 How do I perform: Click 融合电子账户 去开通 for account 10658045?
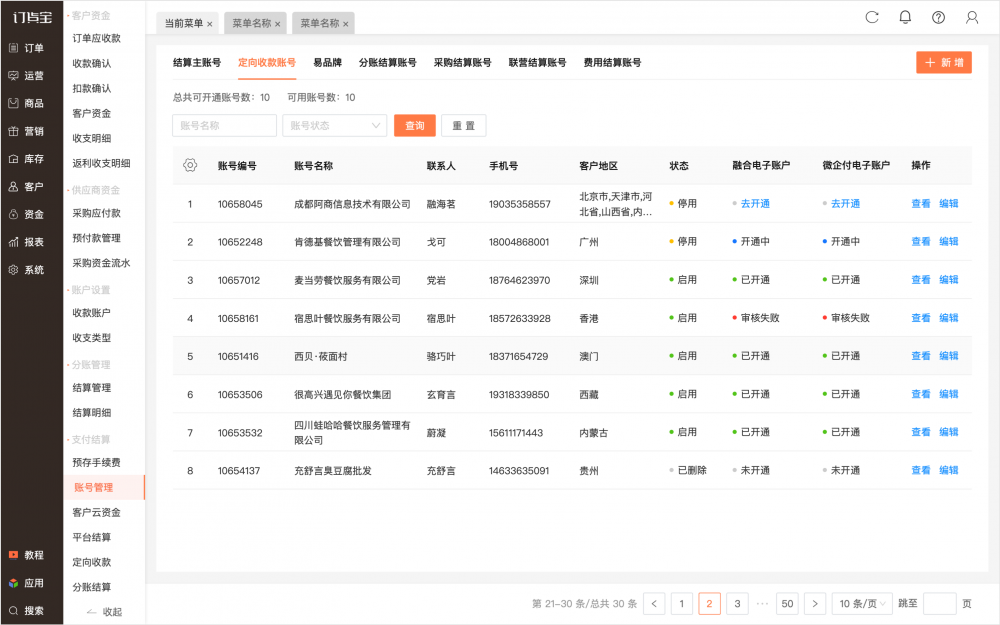tap(755, 203)
